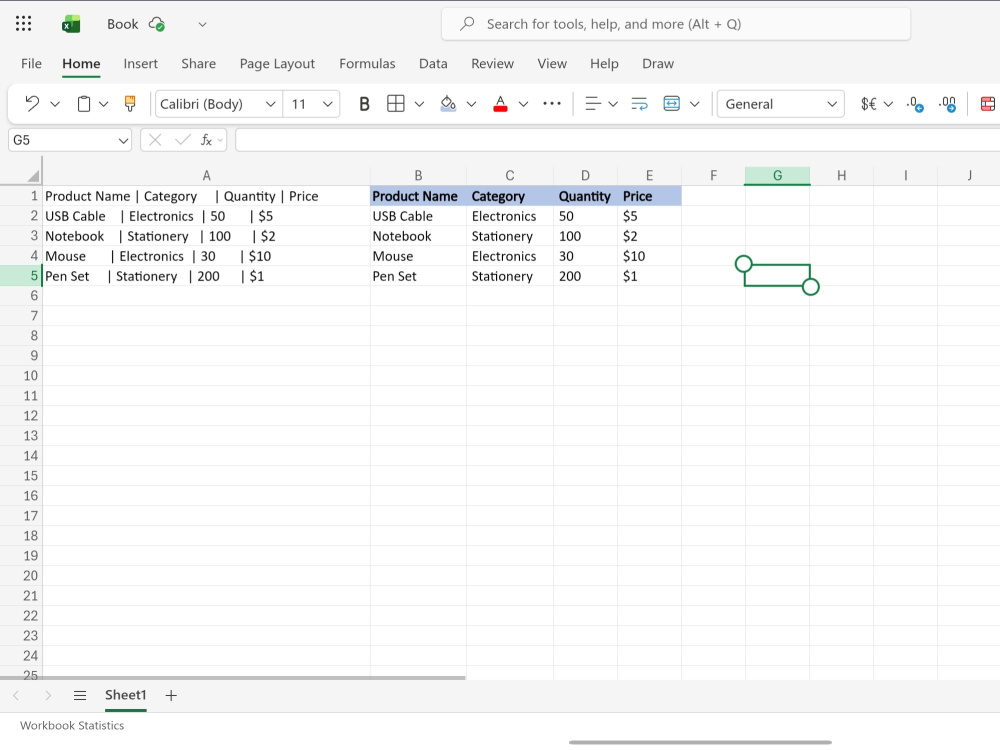Click cell containing Electronics in row 2
This screenshot has width=1000, height=750.
510,216
